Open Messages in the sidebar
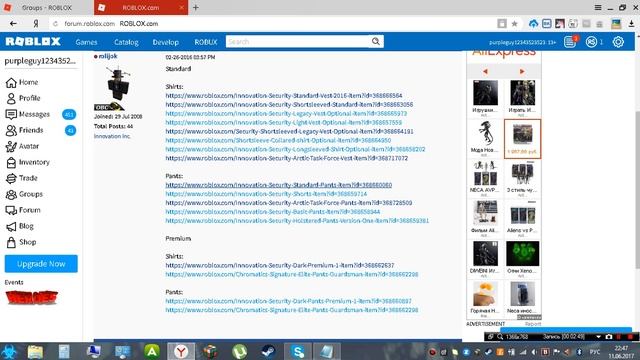Screen dimensions: 640x360 click(x=28, y=114)
